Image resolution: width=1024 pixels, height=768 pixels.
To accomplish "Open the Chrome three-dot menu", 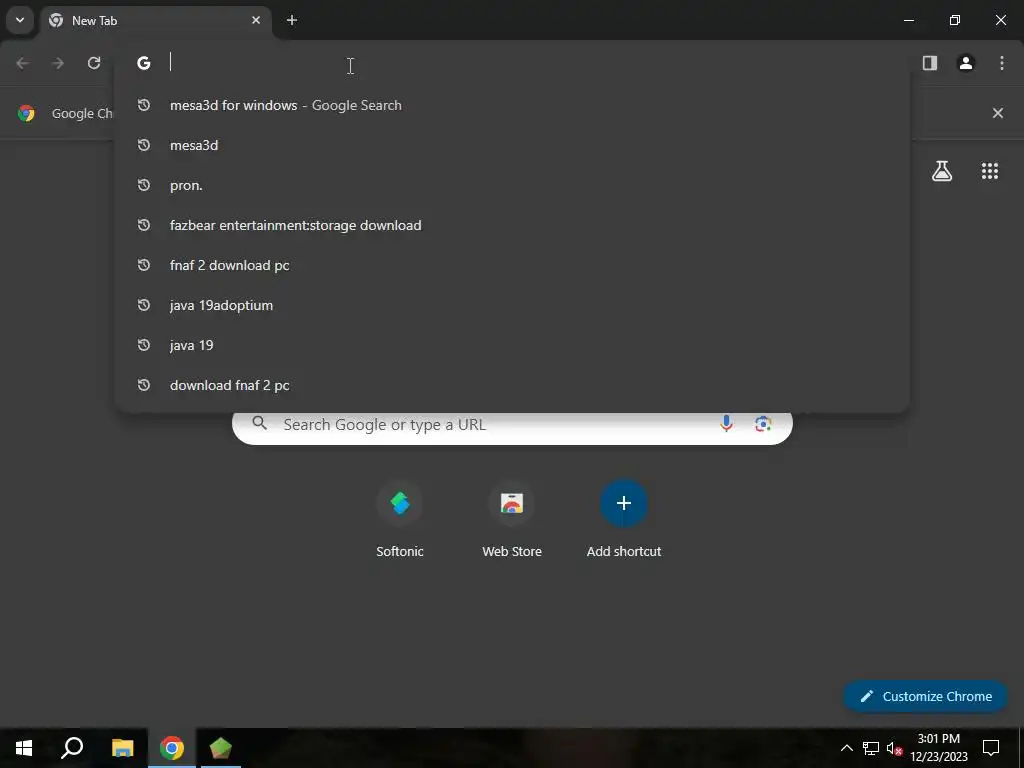I will point(1002,63).
